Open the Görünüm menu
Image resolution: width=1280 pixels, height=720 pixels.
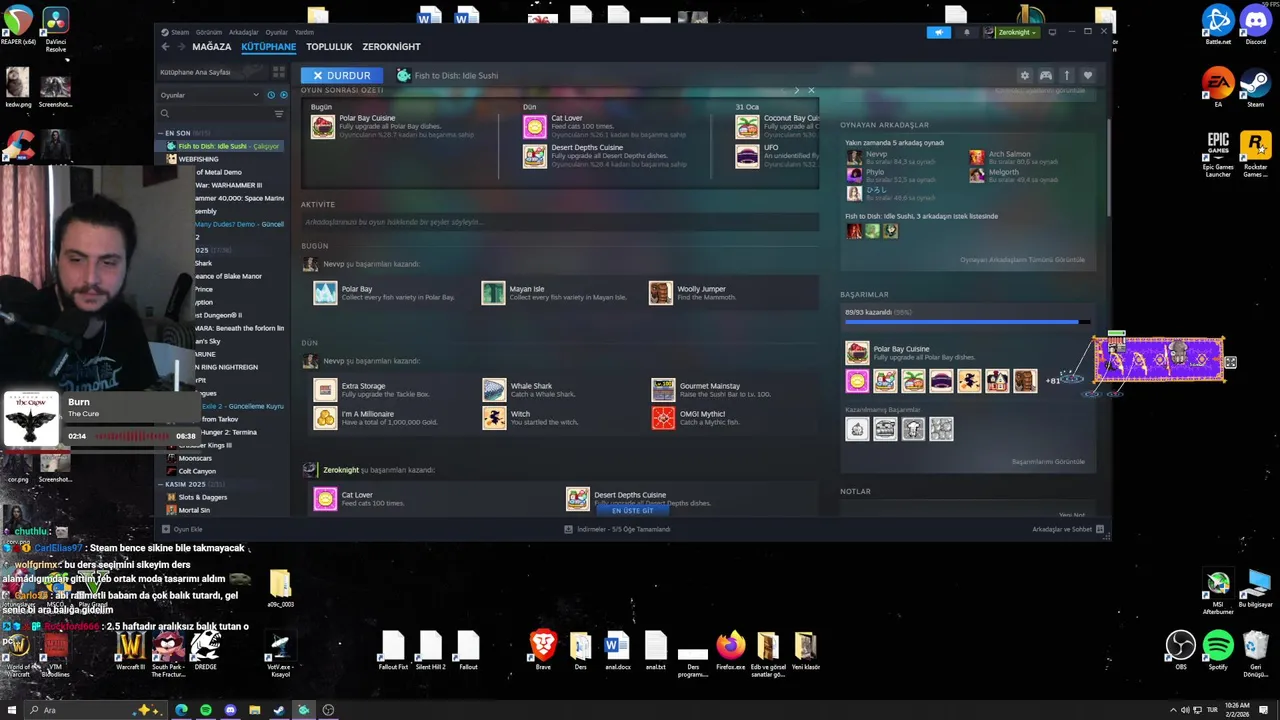tap(209, 32)
